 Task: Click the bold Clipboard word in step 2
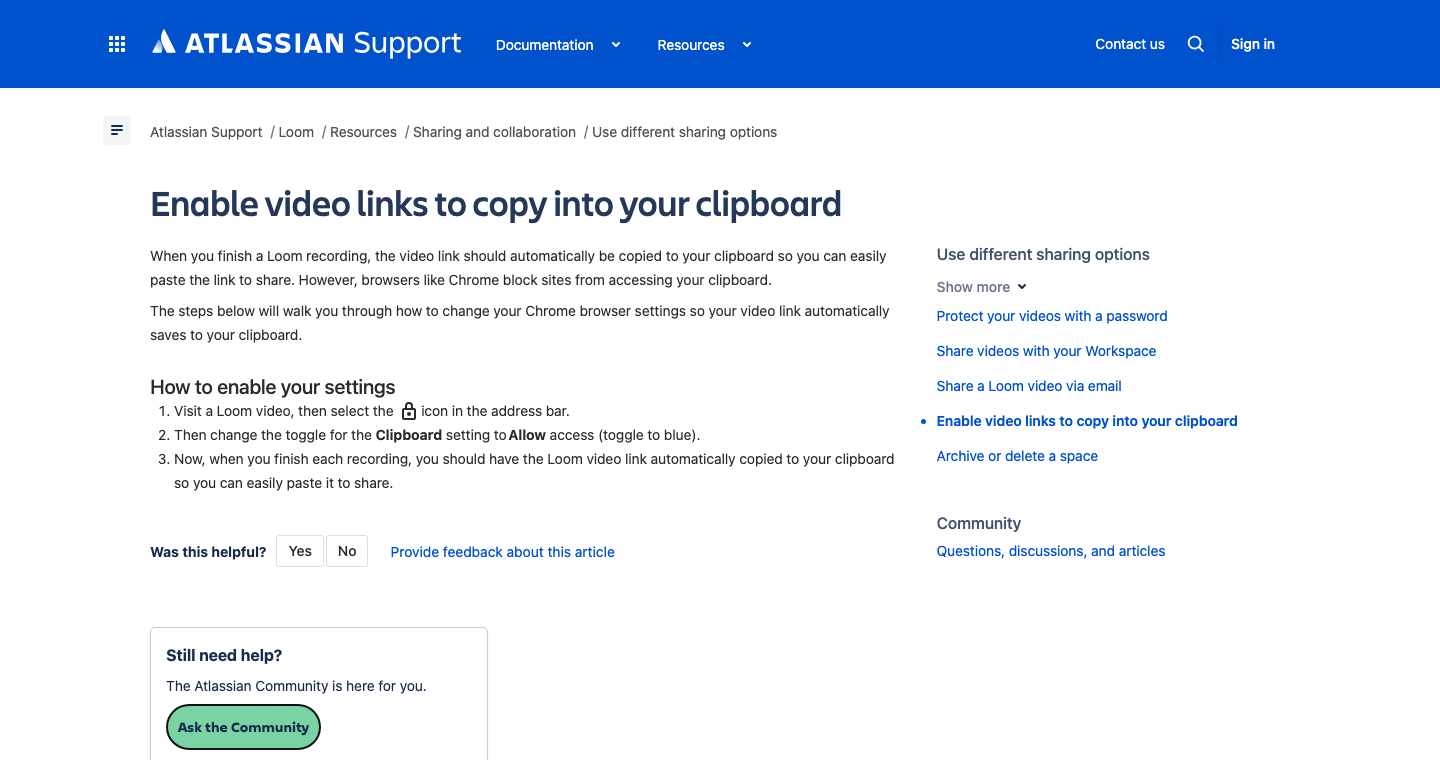(409, 435)
